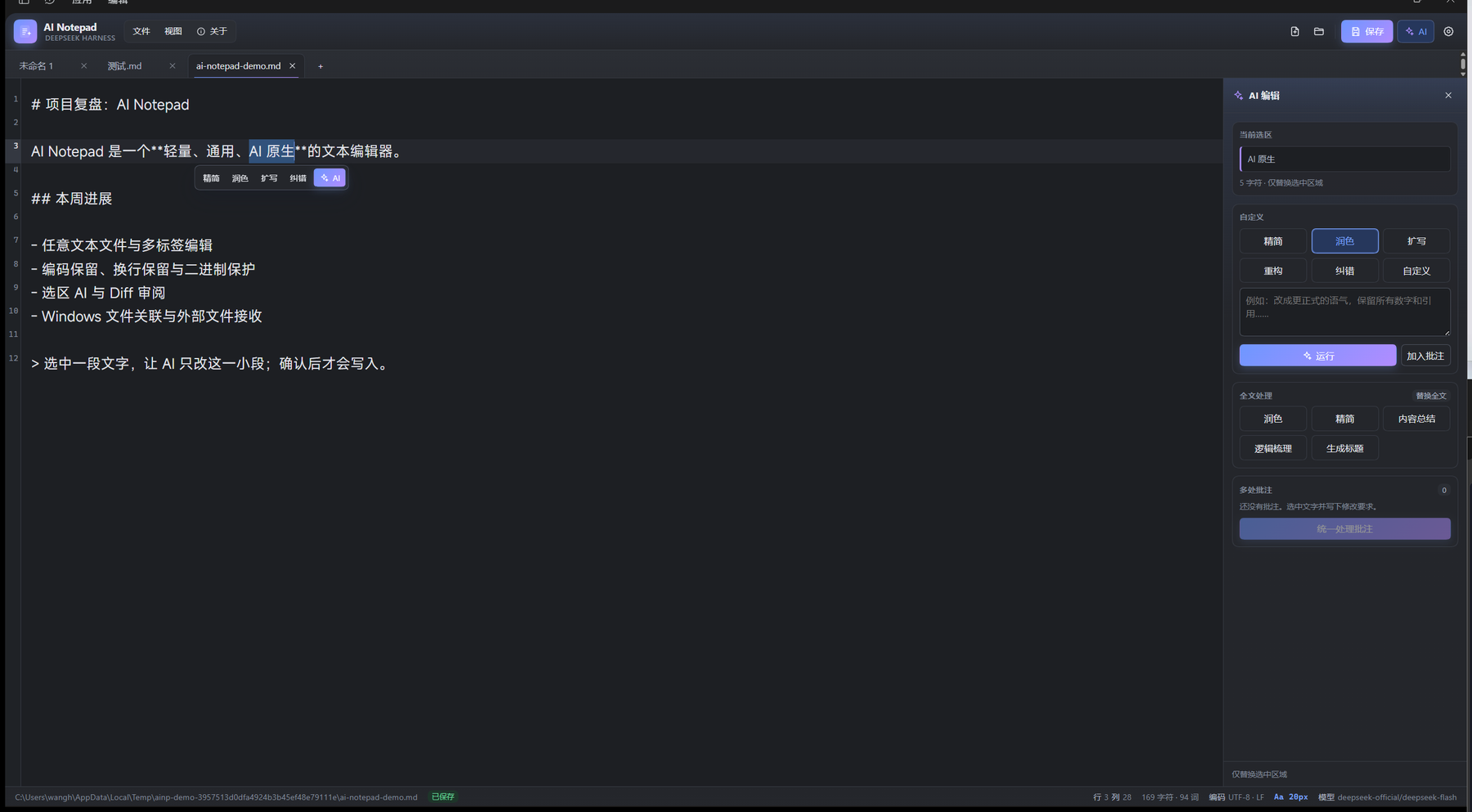1472x812 pixels.
Task: Open the 关于 about menu
Action: point(213,31)
